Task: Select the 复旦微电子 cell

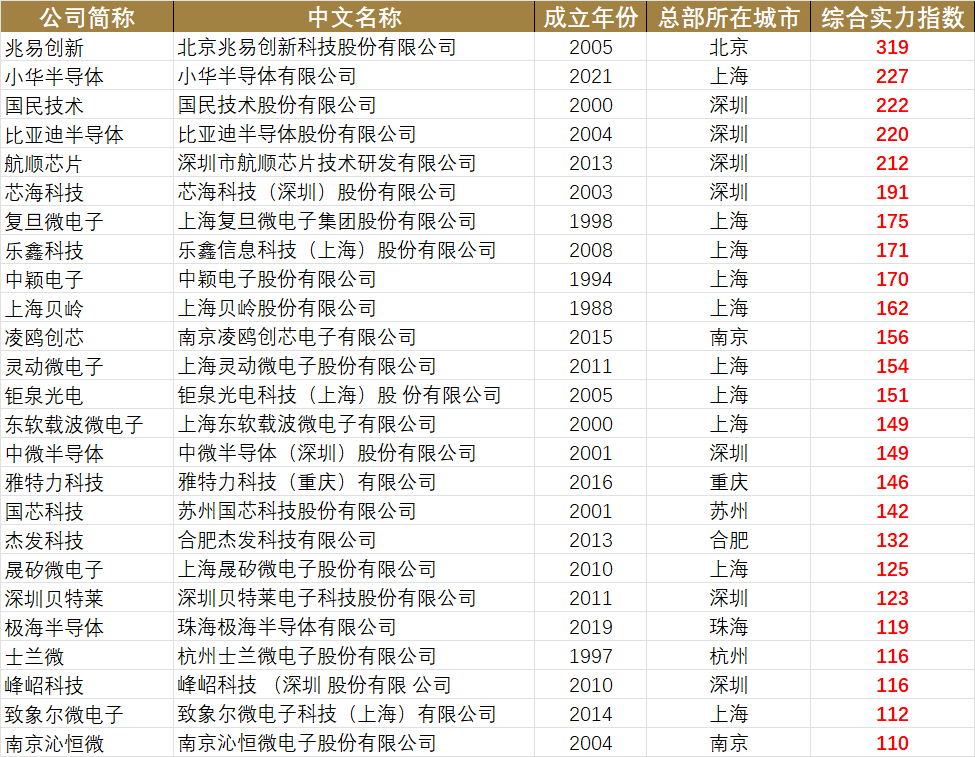Action: 87,221
